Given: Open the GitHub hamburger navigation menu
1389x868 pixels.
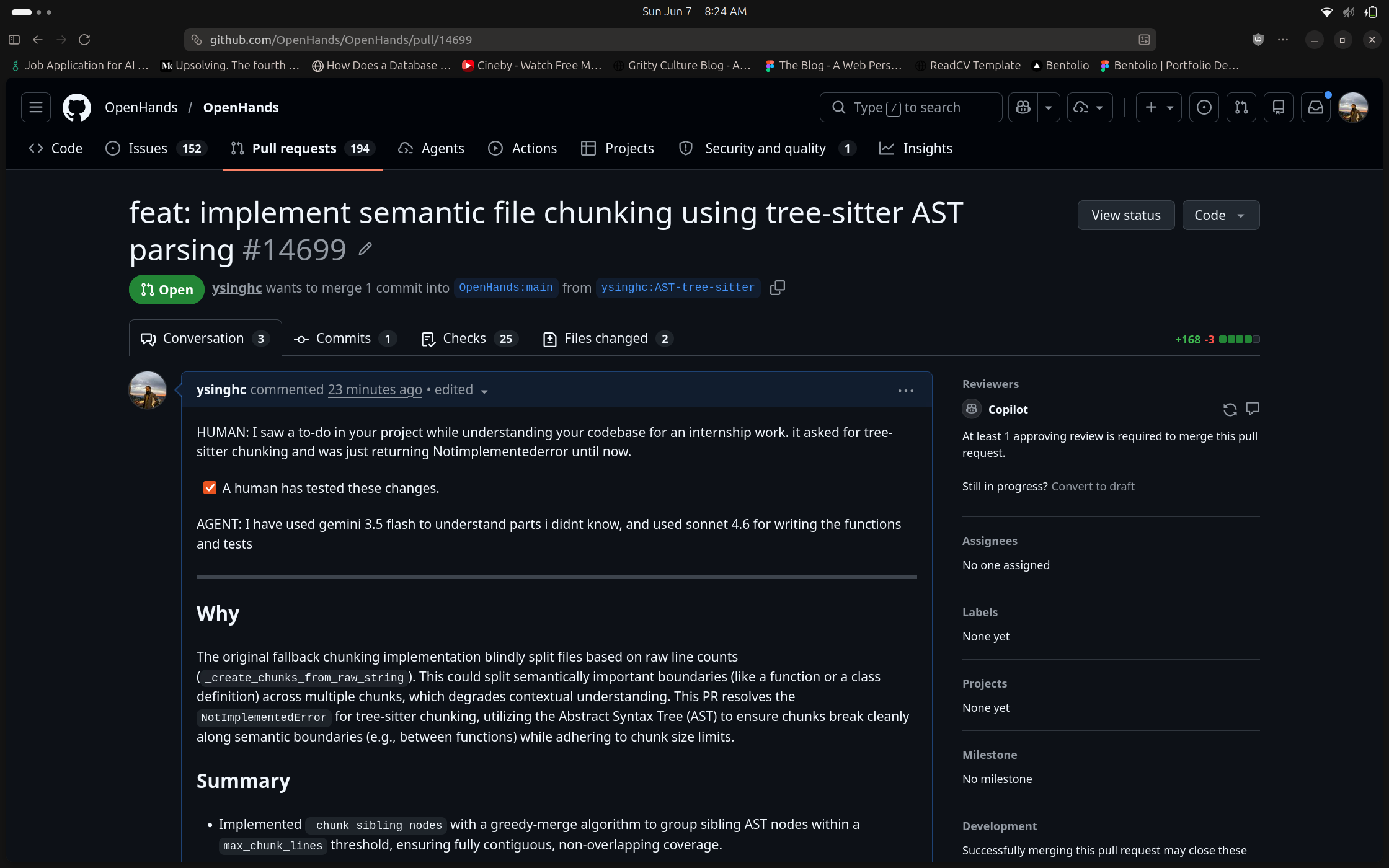Looking at the screenshot, I should 36,107.
